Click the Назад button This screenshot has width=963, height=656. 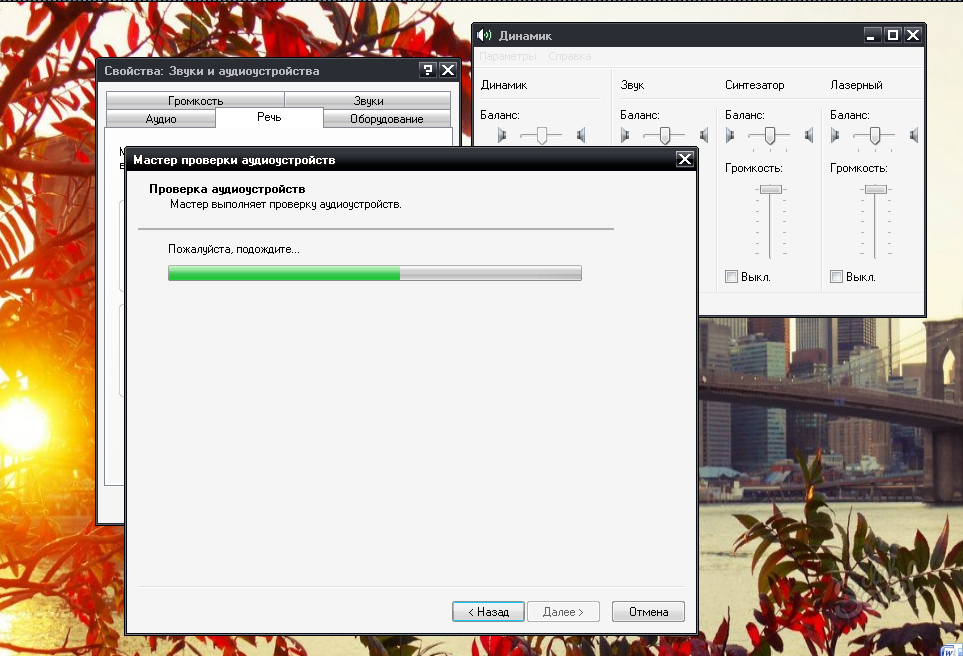[488, 611]
